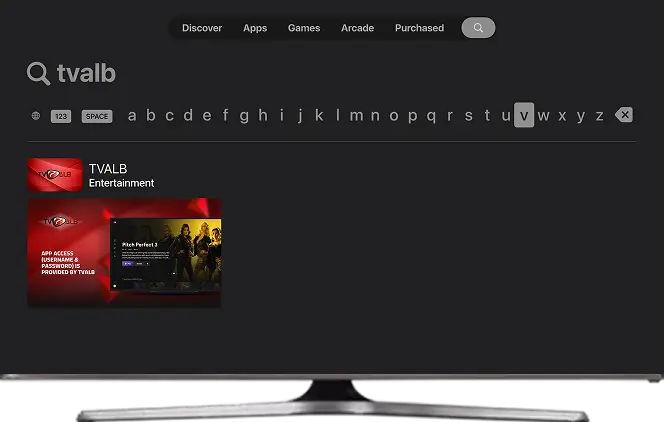This screenshot has height=422, width=664.
Task: Select letter i on keyboard
Action: (x=282, y=115)
